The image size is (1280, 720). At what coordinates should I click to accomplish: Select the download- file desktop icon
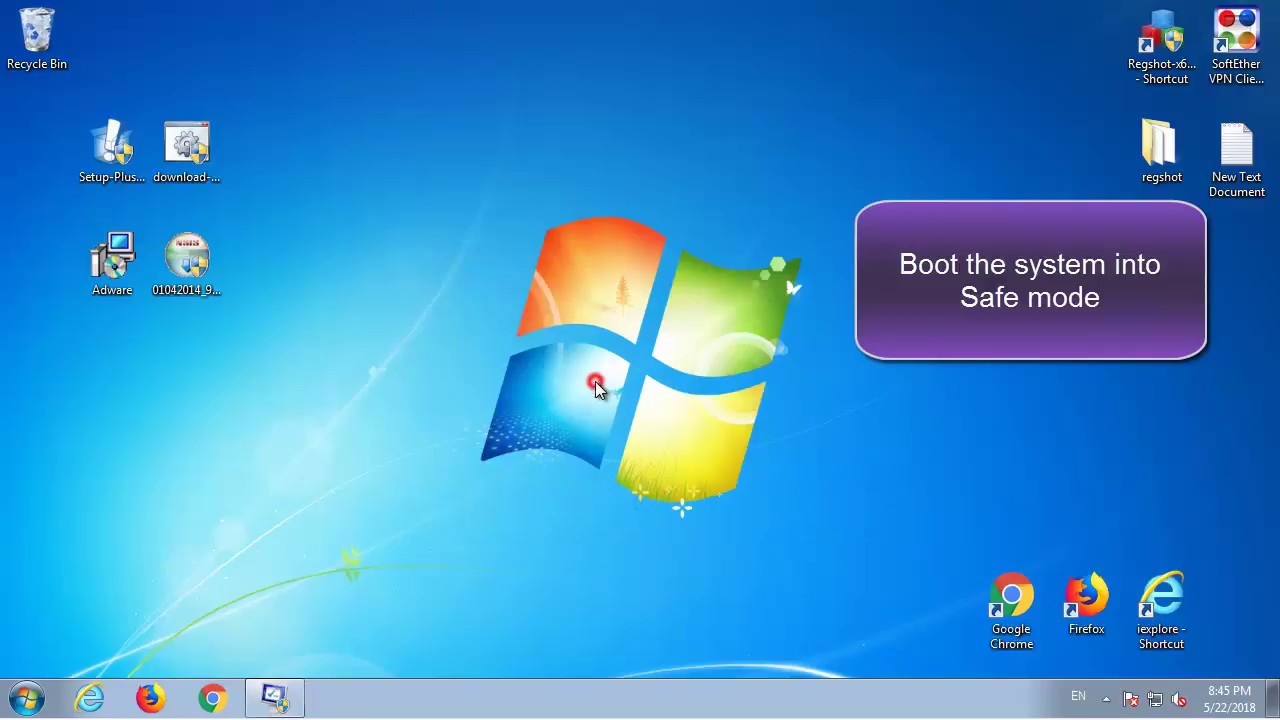point(187,153)
